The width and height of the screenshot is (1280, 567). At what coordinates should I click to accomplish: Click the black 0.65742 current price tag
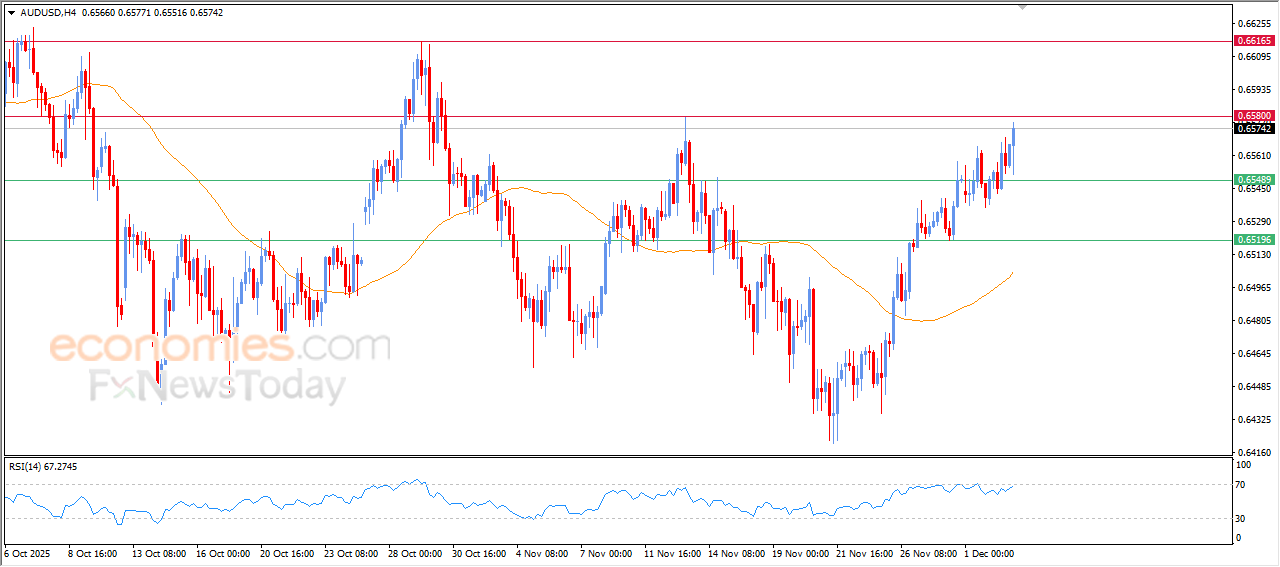1254,129
